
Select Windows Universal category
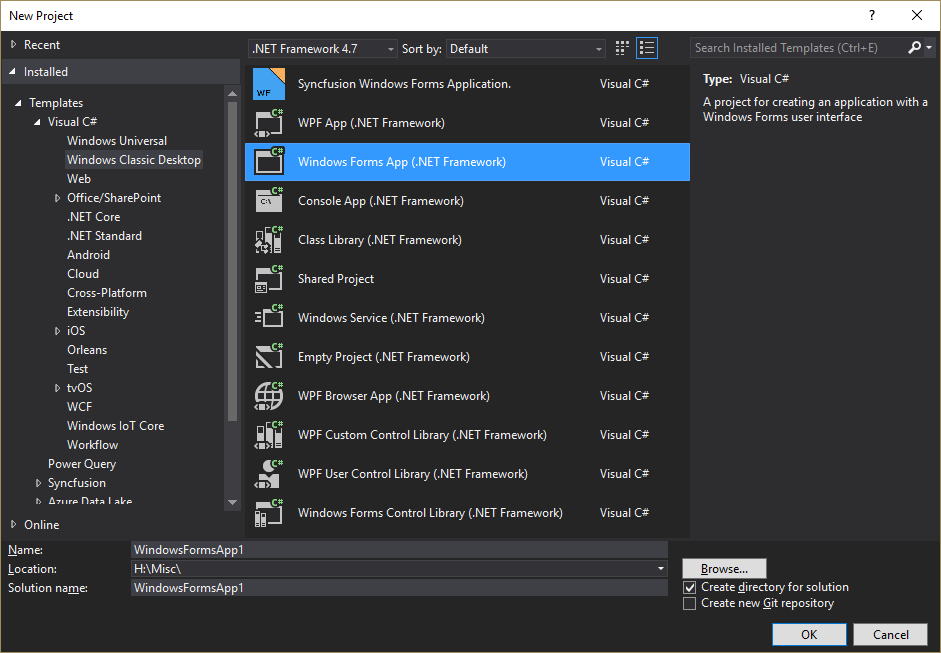tap(117, 140)
